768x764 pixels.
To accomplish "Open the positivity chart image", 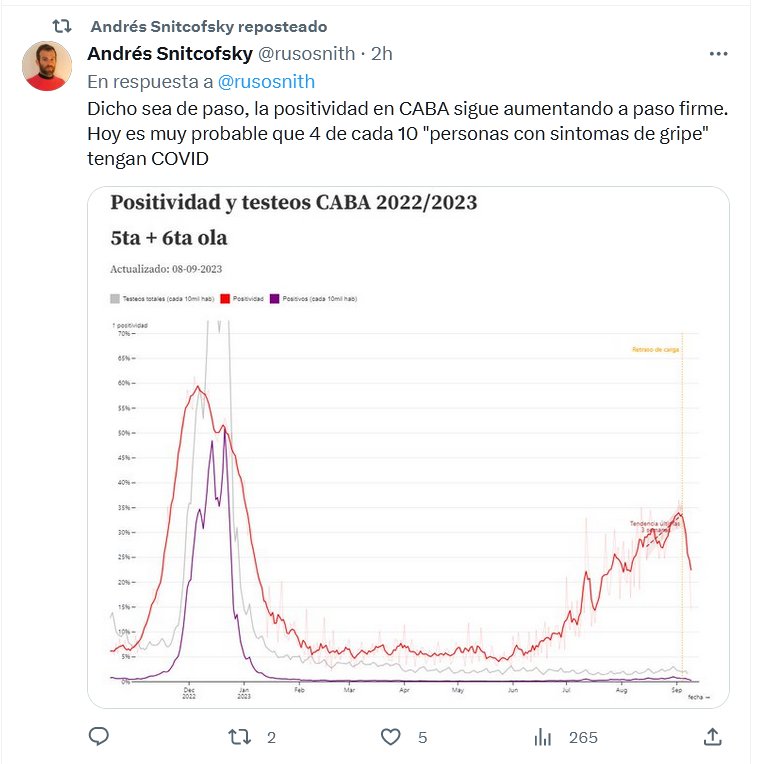I will click(408, 500).
